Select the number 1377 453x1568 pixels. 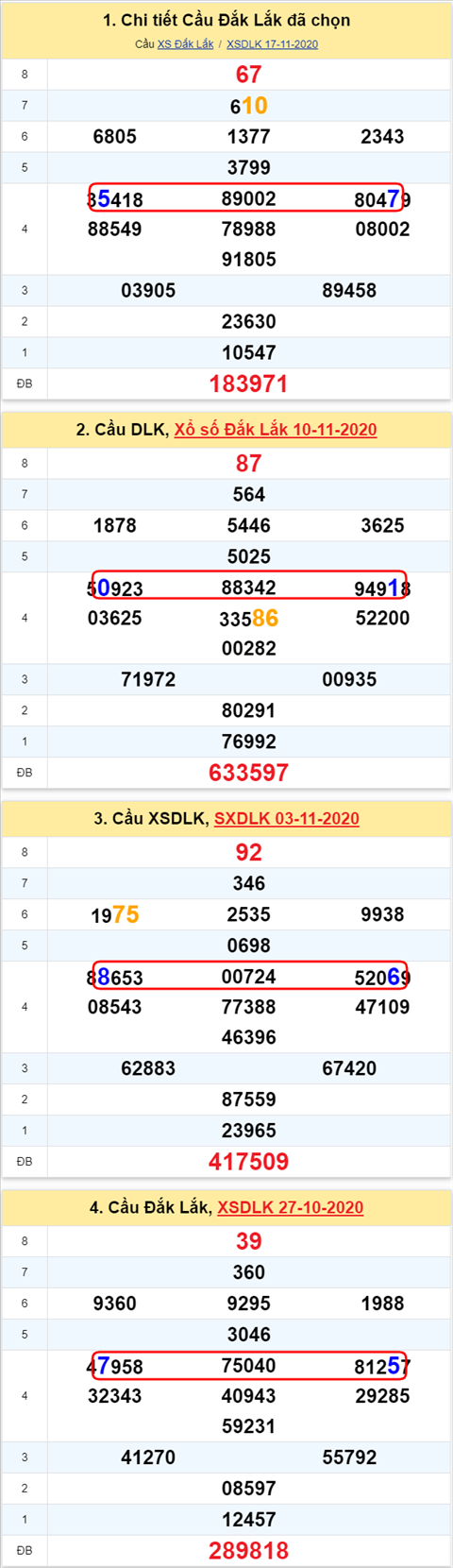(x=249, y=137)
